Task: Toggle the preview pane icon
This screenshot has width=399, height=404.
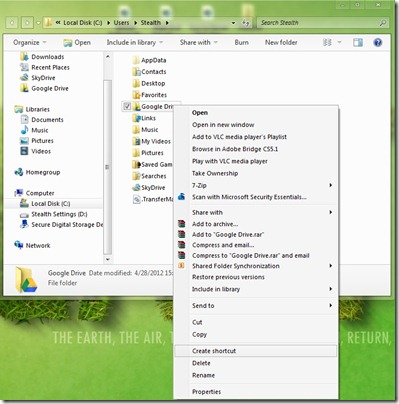Action: tap(358, 42)
